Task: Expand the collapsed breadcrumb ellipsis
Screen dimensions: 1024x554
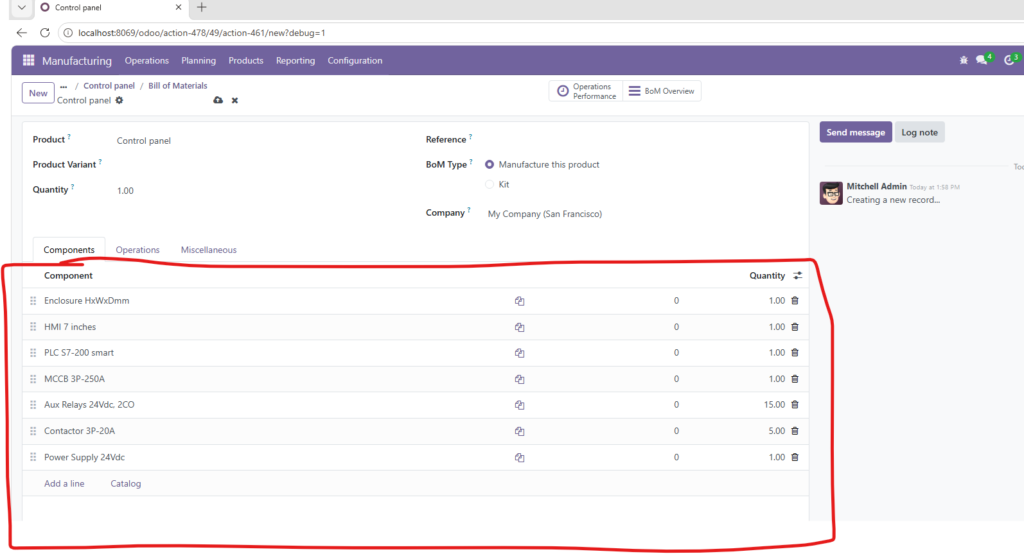Action: click(64, 86)
